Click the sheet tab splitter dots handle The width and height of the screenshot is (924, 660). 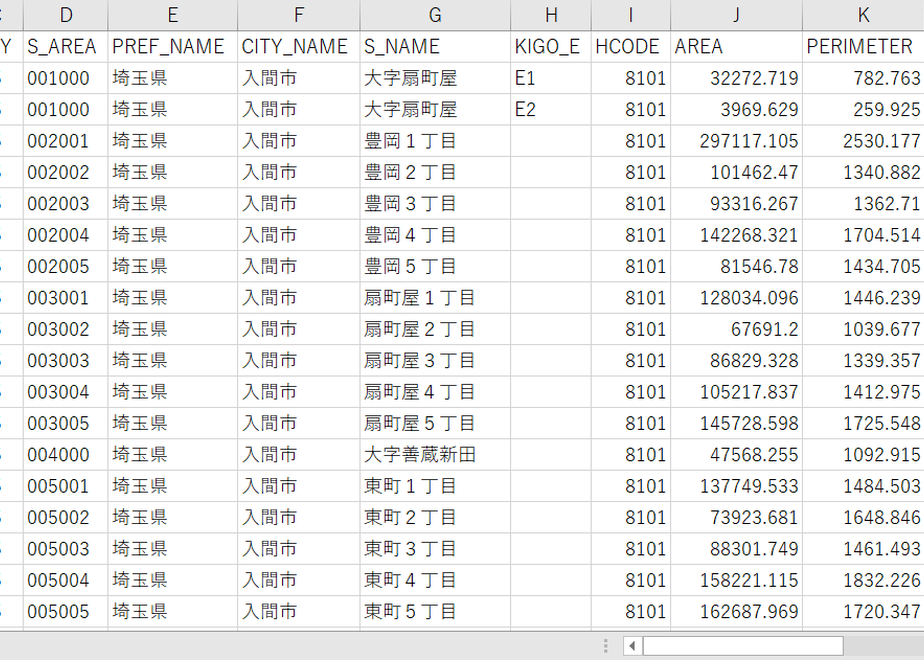pos(605,646)
